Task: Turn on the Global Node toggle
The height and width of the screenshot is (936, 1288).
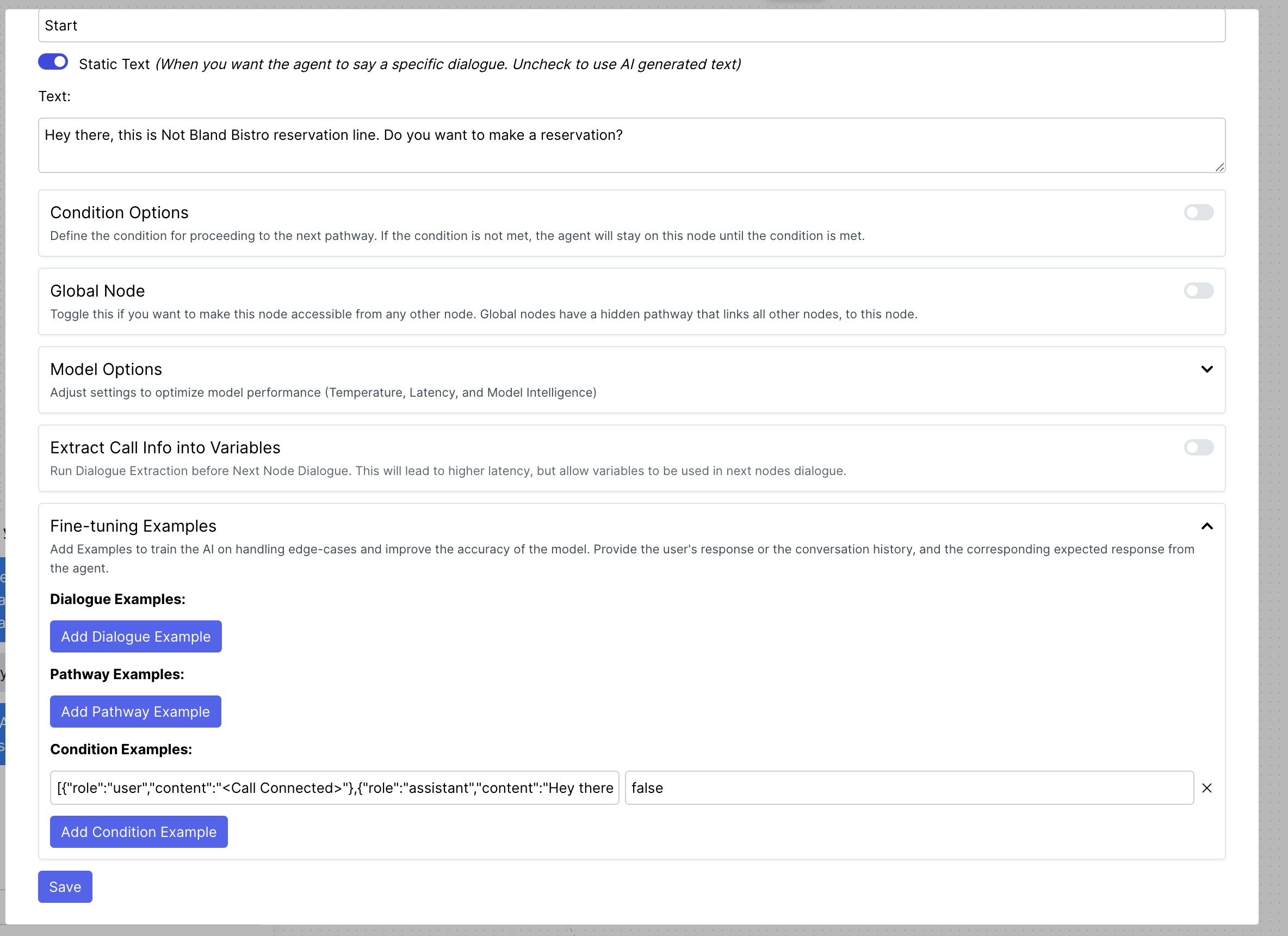Action: click(x=1198, y=291)
